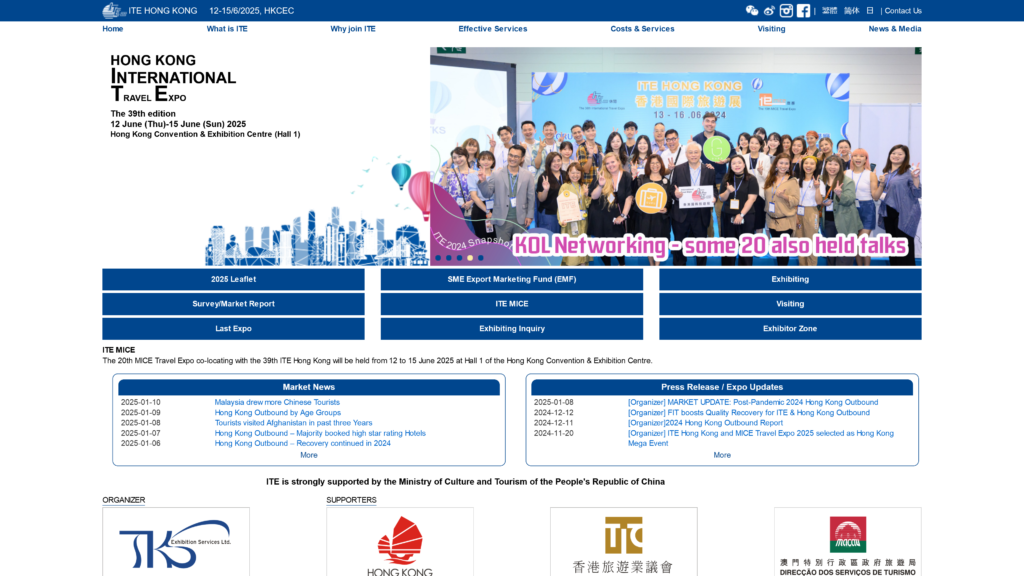Click the Press Release / Expo Updates header

tap(722, 387)
